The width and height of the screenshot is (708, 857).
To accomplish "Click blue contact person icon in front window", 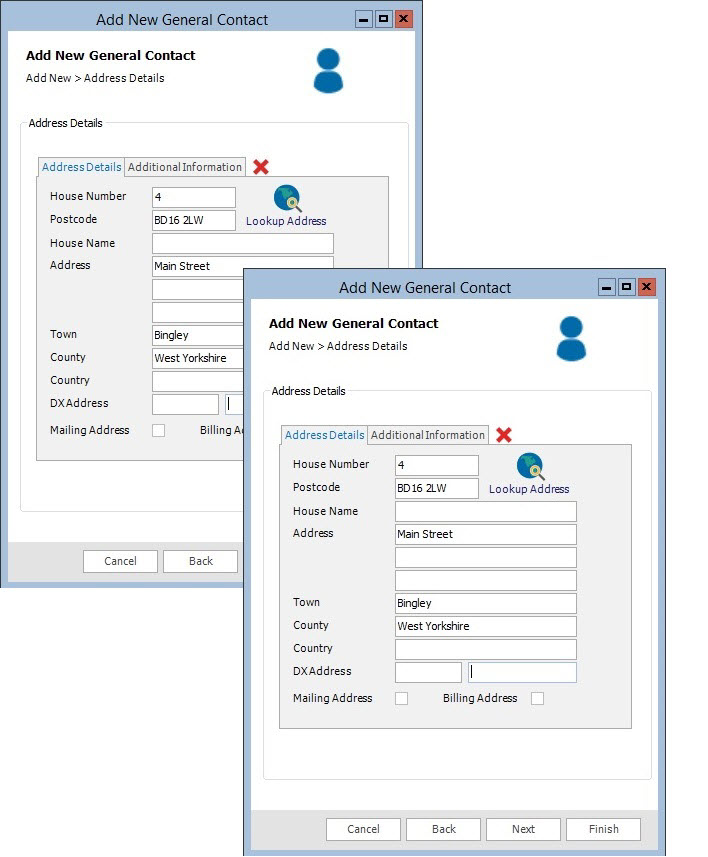I will click(571, 338).
